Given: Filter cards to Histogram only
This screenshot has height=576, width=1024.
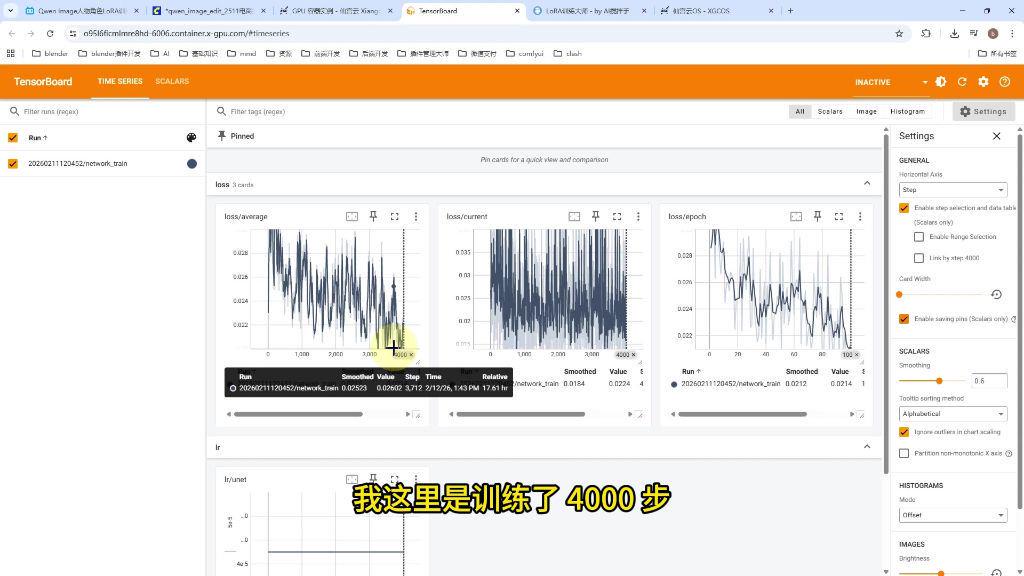Looking at the screenshot, I should pos(907,112).
